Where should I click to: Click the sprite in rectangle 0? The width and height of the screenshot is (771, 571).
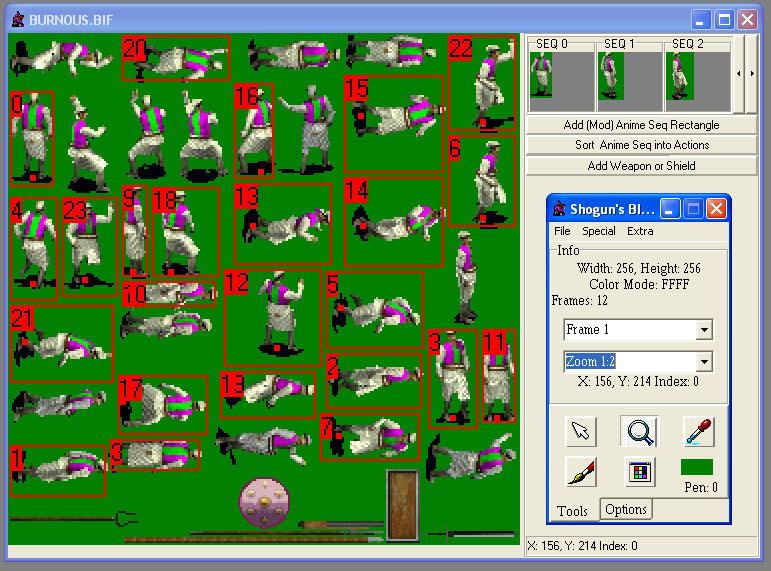pyautogui.click(x=31, y=139)
